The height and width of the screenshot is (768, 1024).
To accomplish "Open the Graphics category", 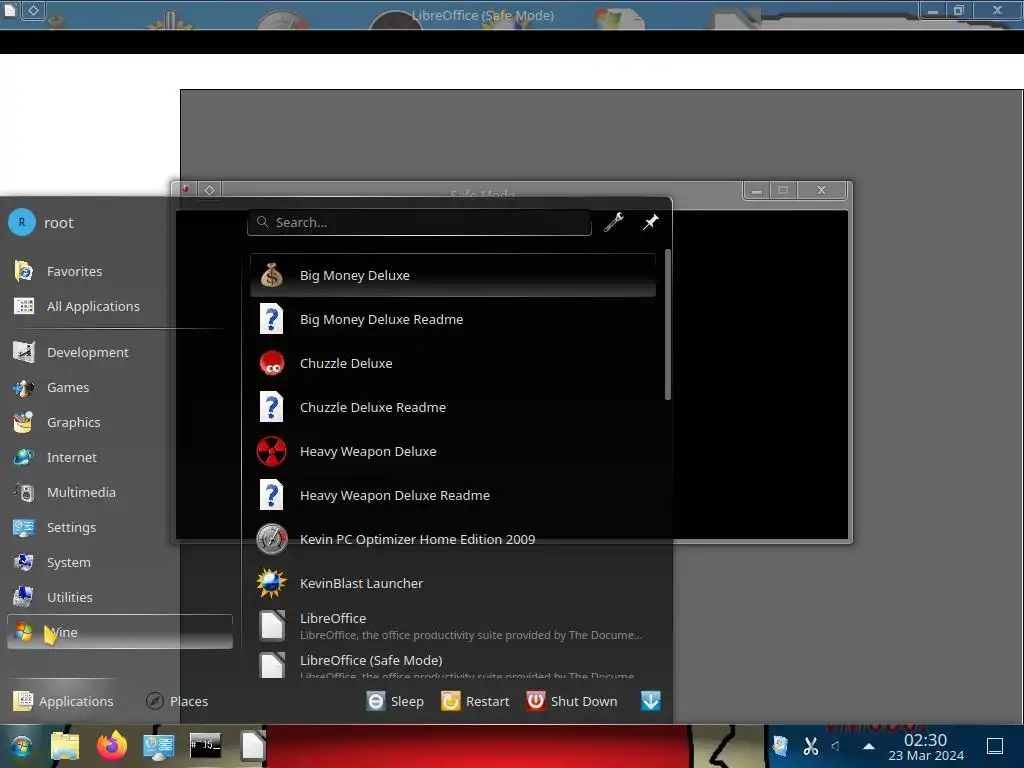I will 120,423.
